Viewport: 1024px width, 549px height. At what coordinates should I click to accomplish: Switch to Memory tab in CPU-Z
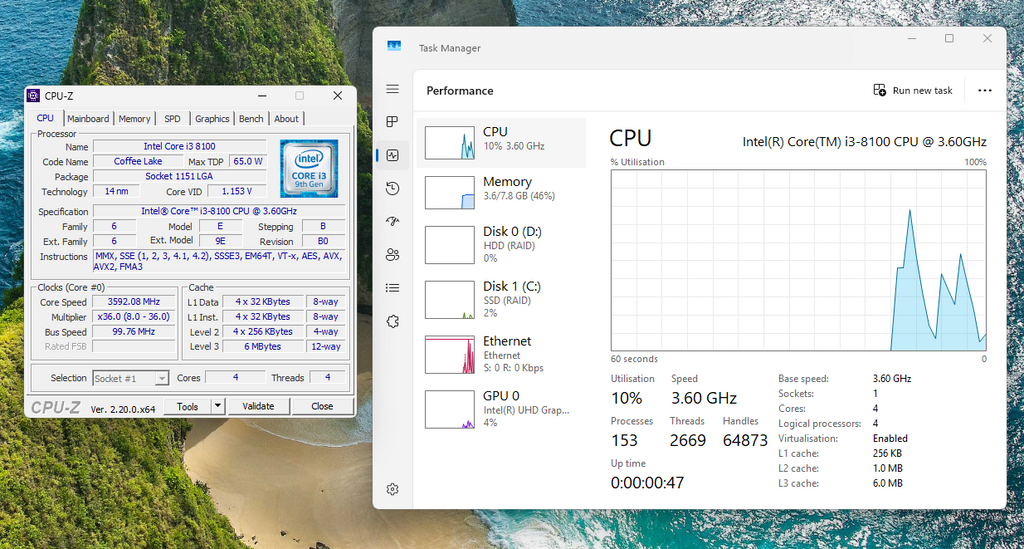pyautogui.click(x=135, y=119)
